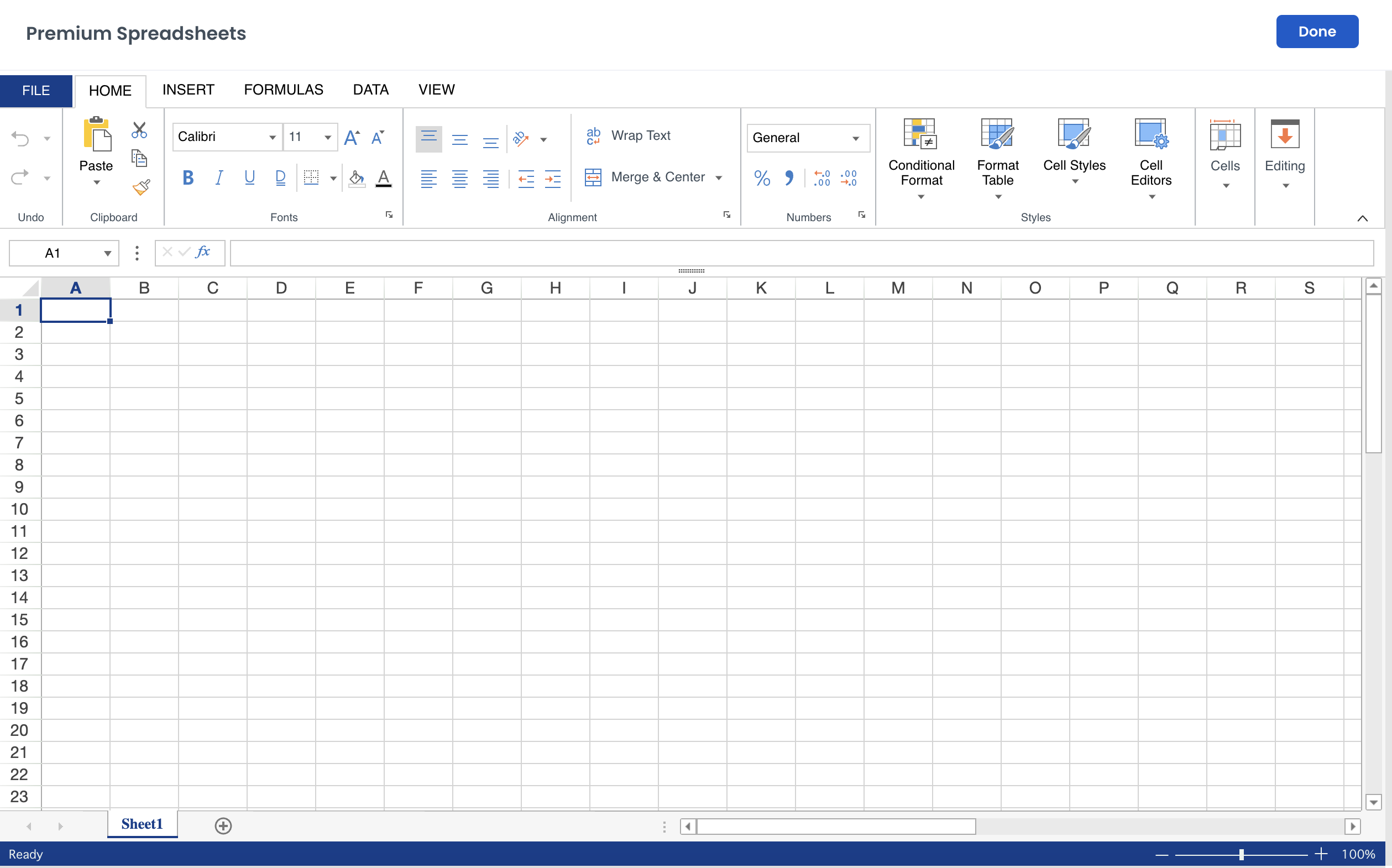Viewport: 1392px width, 868px height.
Task: Switch to the INSERT ribbon tab
Action: point(189,90)
